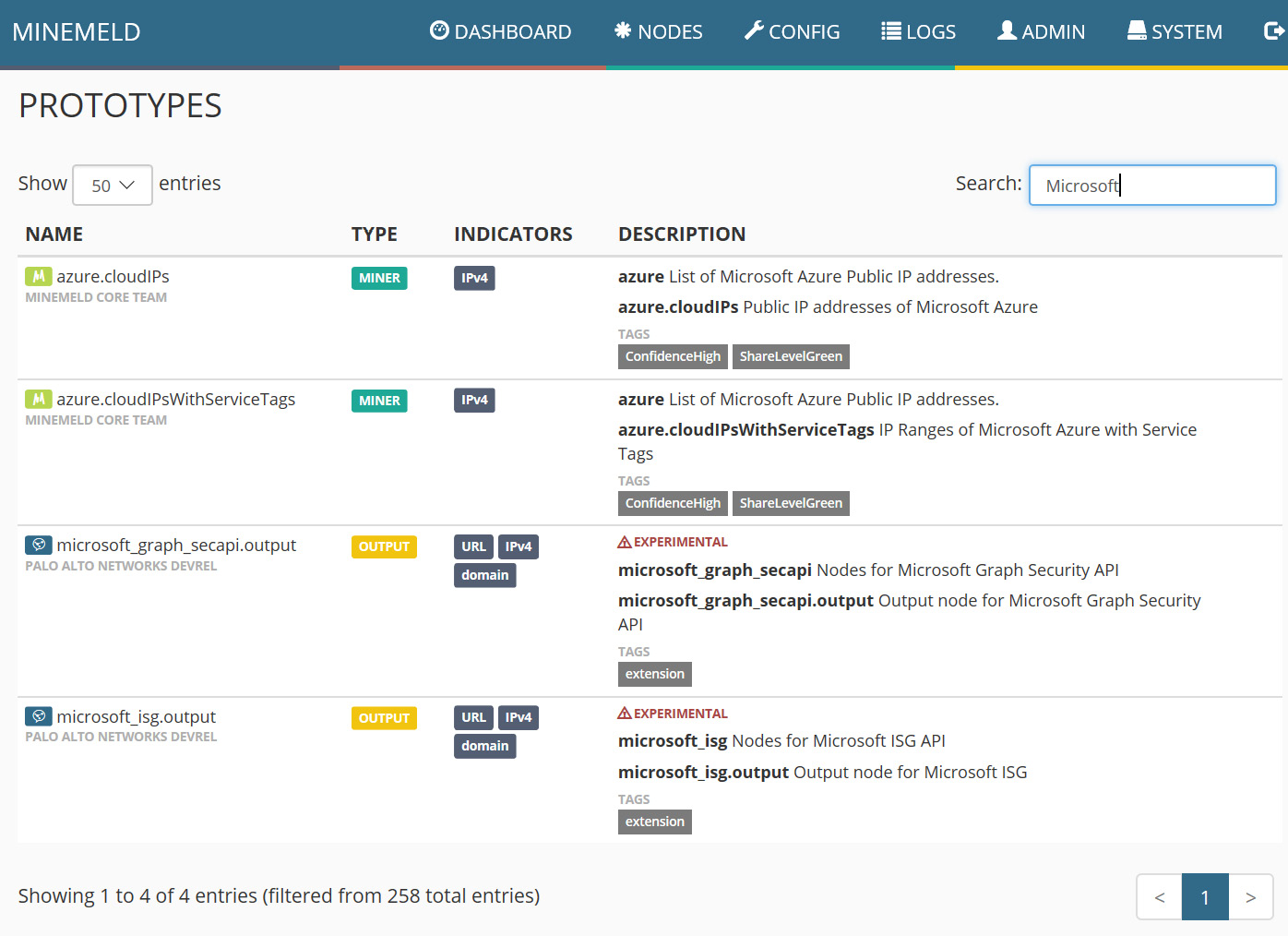Click the extension tag of microsoft_isg.output
Viewport: 1288px width, 936px height.
point(655,822)
